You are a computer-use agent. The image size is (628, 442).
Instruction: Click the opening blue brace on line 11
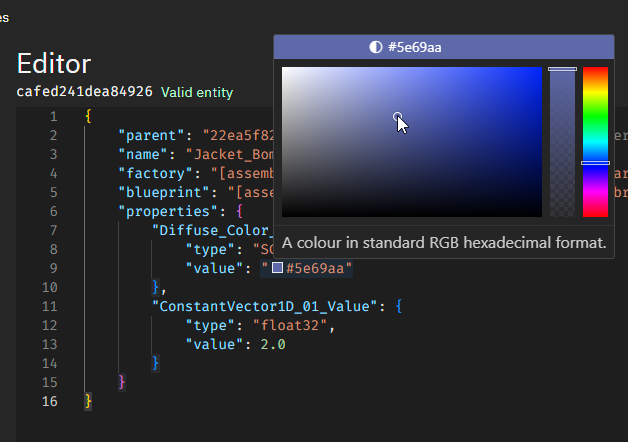click(x=399, y=307)
